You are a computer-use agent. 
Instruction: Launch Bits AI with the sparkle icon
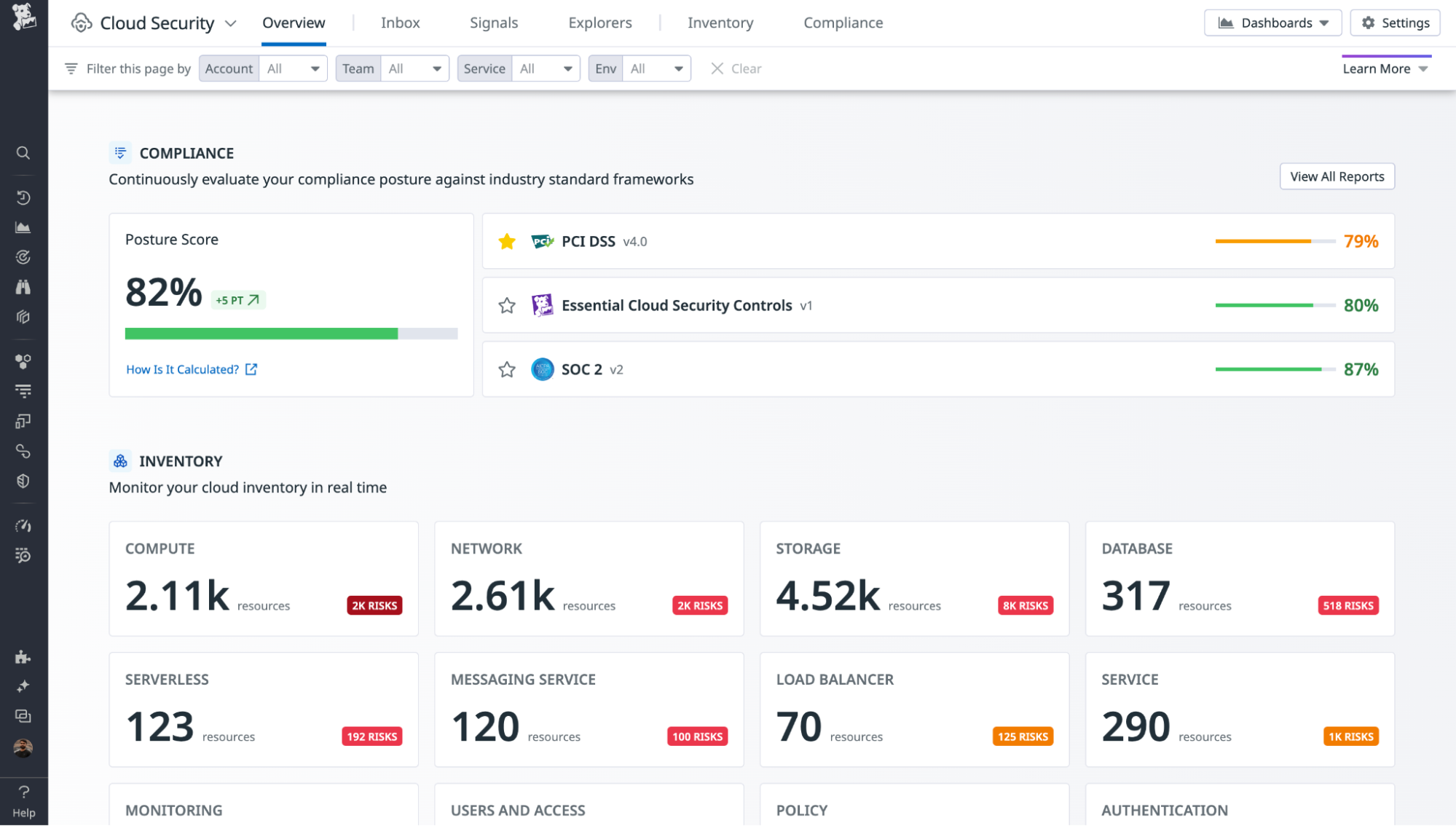[23, 685]
